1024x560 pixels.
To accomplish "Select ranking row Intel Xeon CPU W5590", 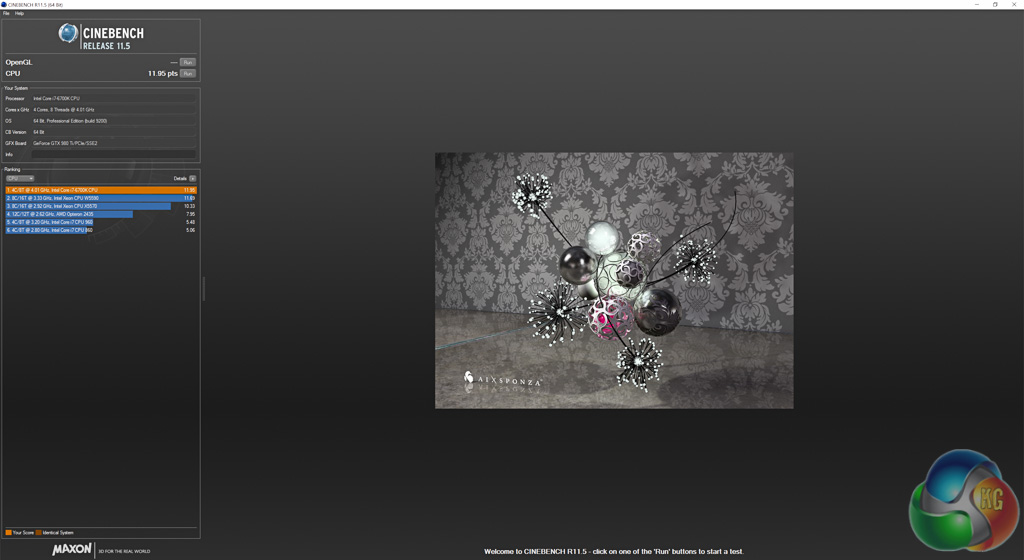I will point(101,198).
